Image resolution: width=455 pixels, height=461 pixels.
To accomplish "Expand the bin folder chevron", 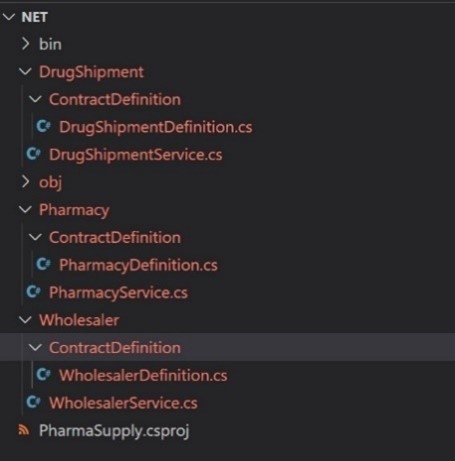I will pos(25,44).
